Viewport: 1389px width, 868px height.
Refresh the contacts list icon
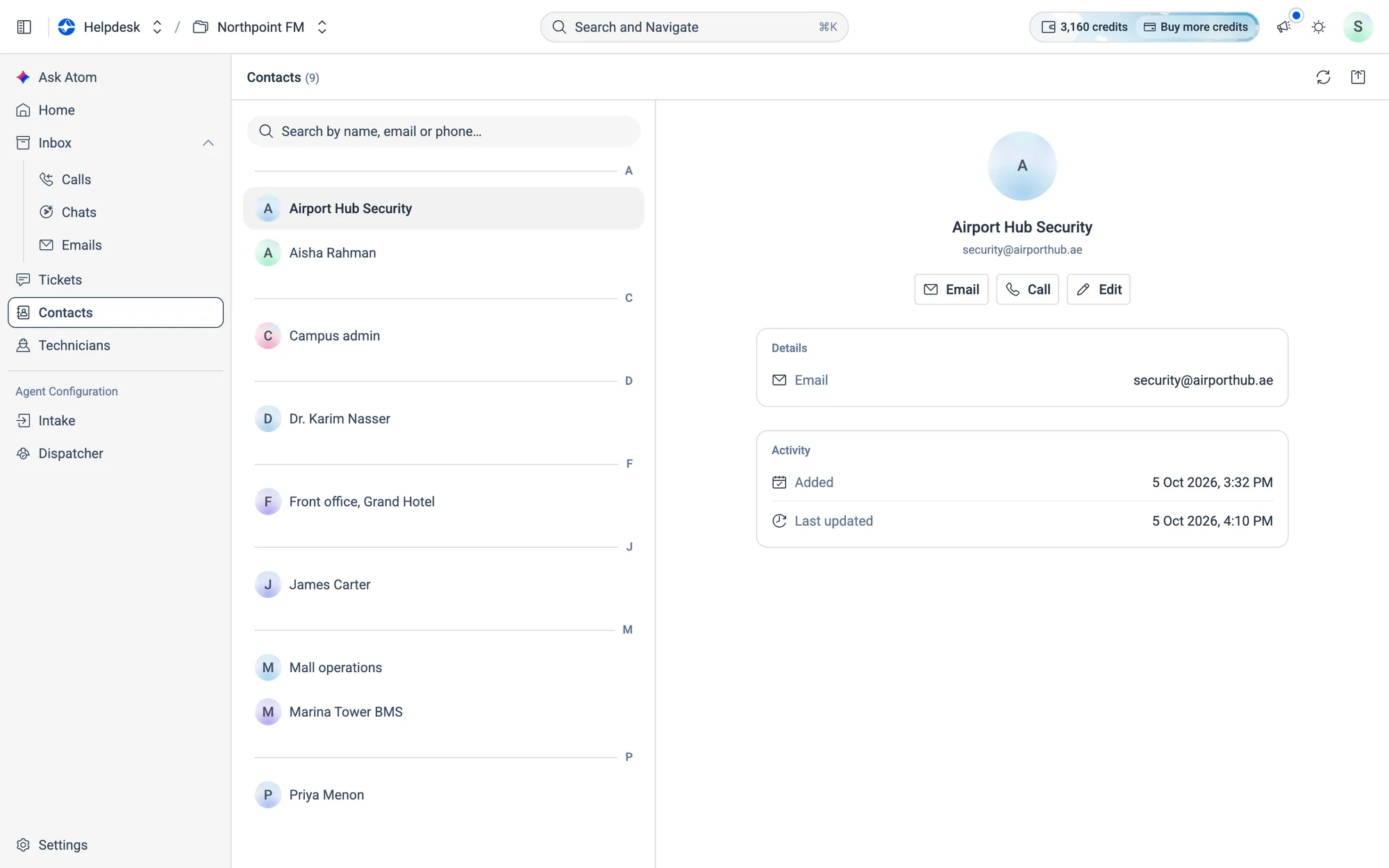(1323, 77)
